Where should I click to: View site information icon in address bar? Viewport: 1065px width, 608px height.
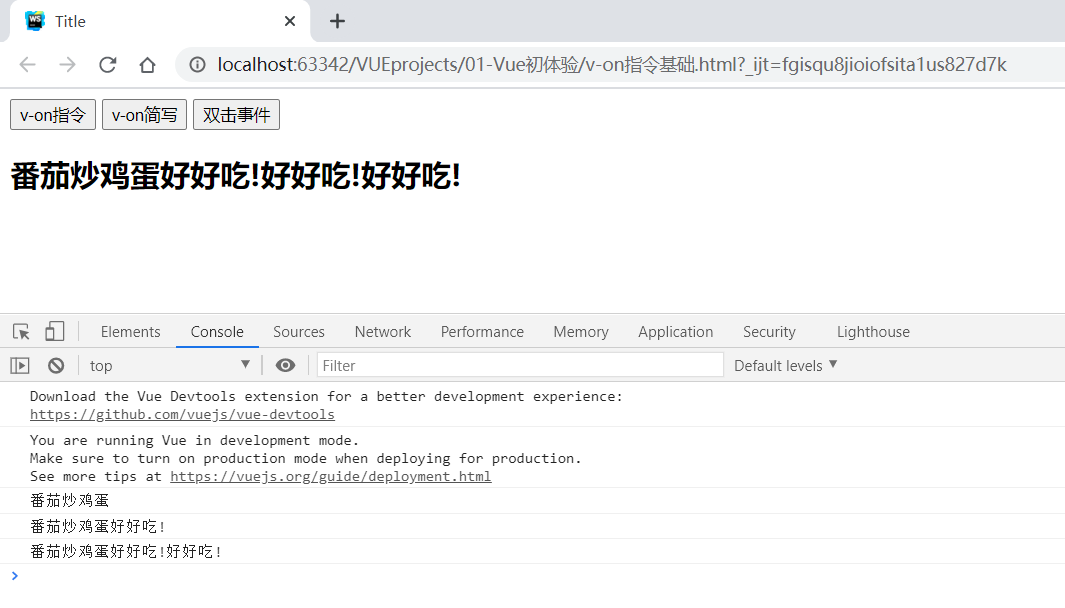[x=197, y=65]
